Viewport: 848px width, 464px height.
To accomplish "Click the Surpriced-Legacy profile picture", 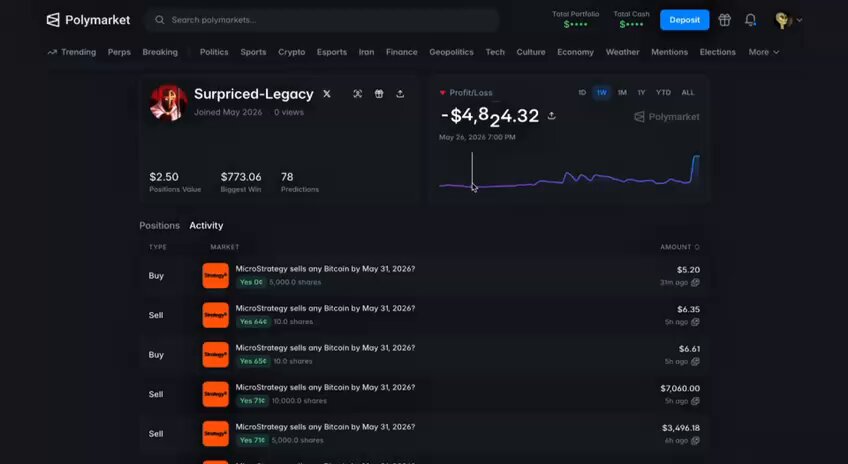I will click(168, 102).
